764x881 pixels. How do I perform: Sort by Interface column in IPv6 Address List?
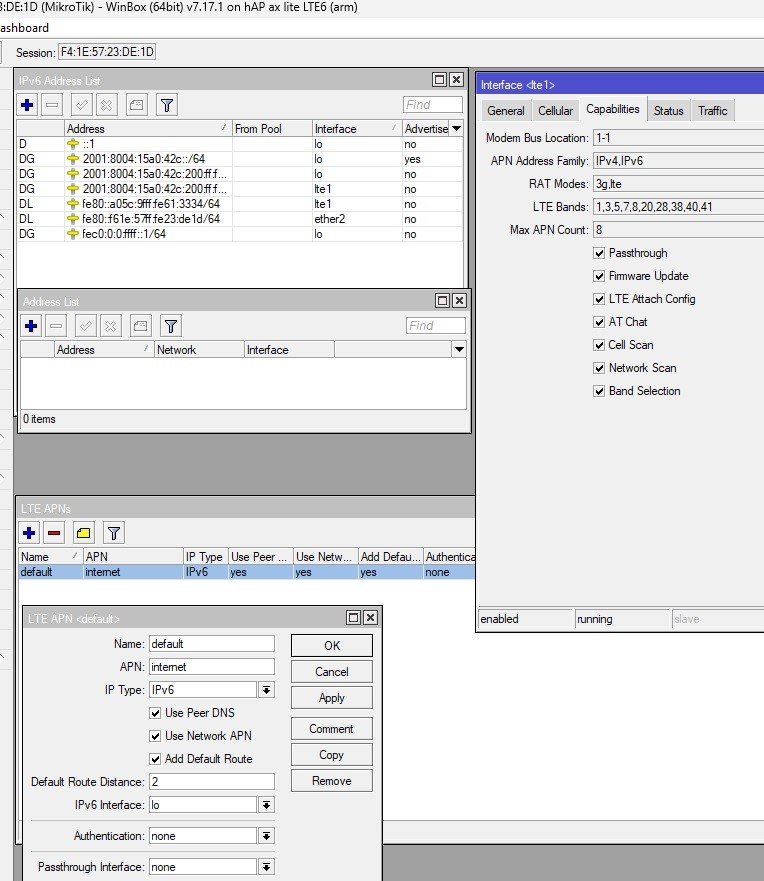357,129
